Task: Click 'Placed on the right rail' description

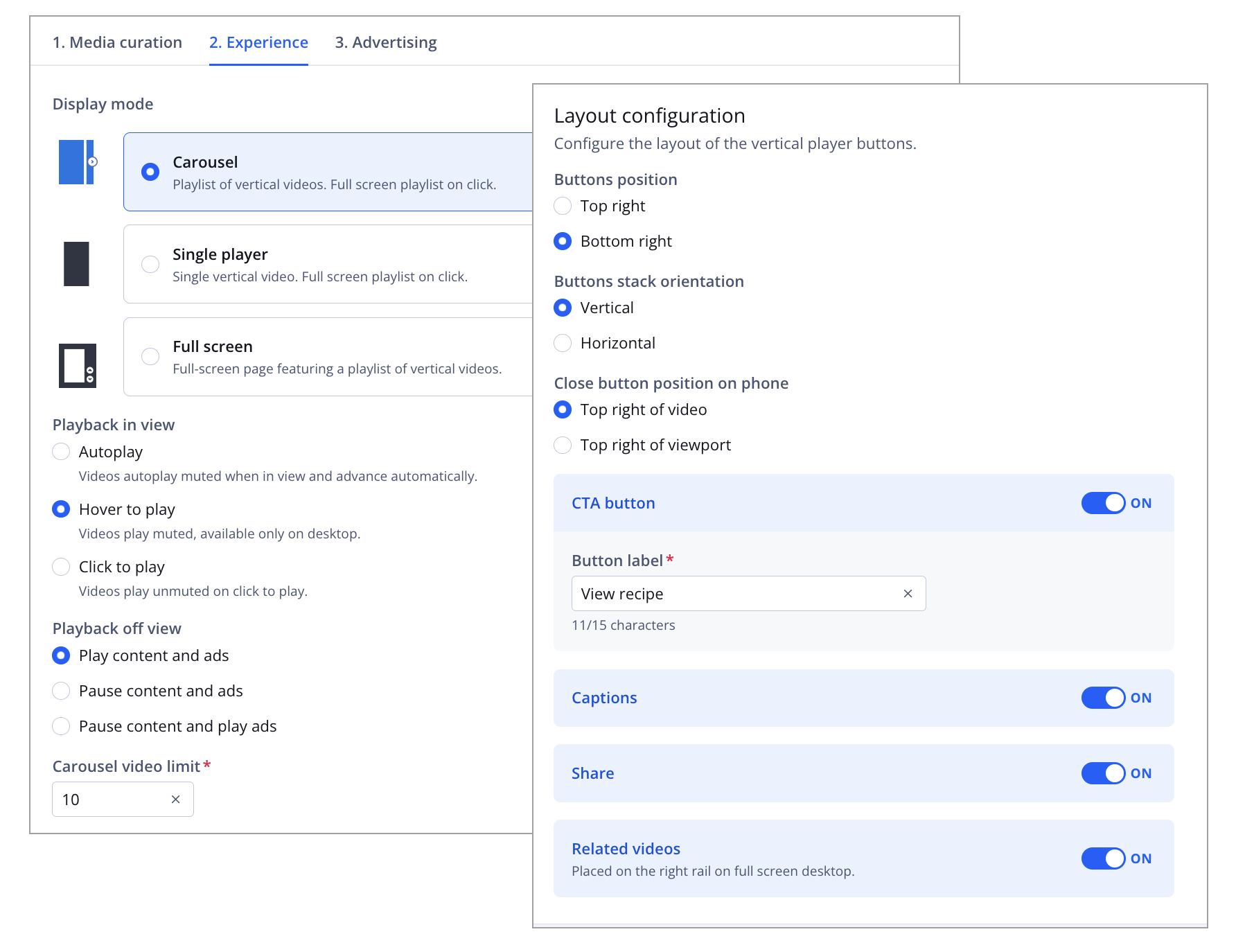Action: (x=713, y=871)
